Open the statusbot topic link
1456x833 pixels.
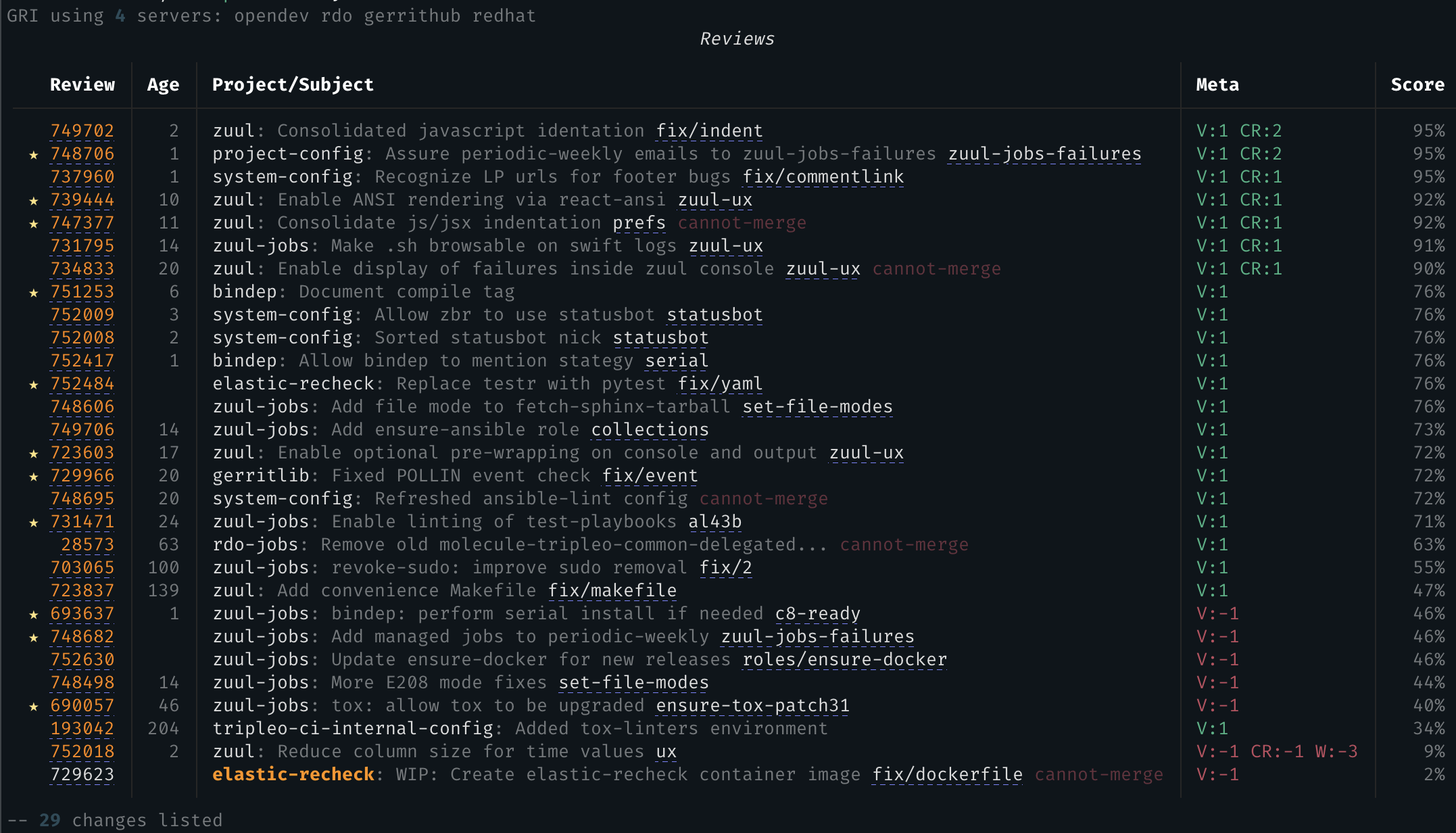(x=714, y=314)
